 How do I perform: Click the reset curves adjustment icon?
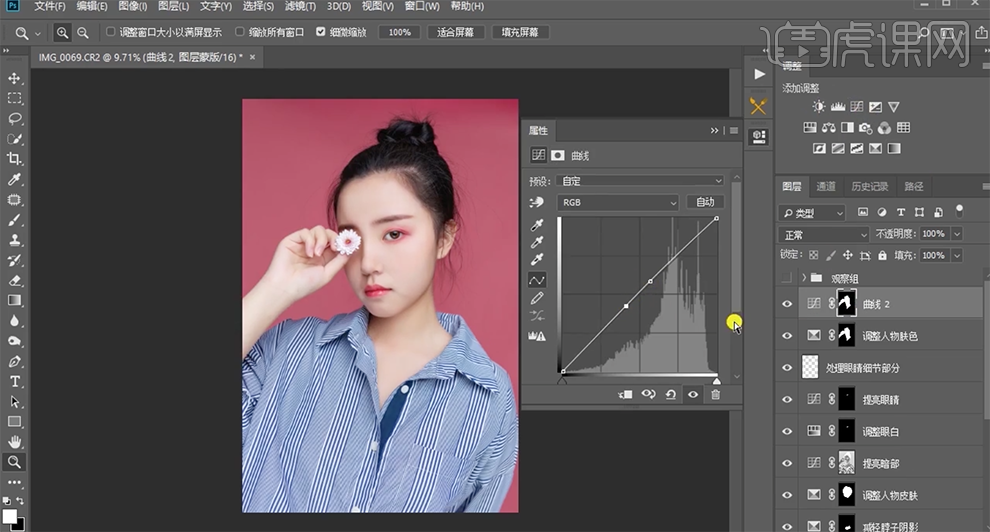pos(670,395)
